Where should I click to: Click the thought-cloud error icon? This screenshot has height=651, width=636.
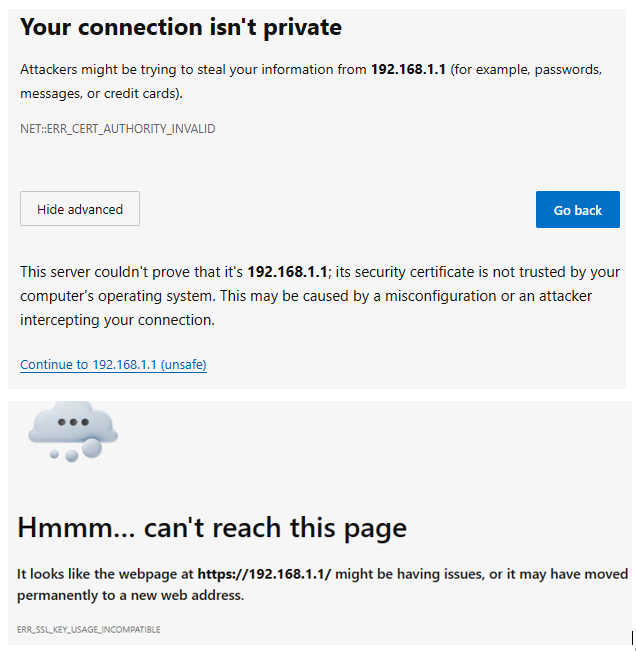(x=73, y=428)
